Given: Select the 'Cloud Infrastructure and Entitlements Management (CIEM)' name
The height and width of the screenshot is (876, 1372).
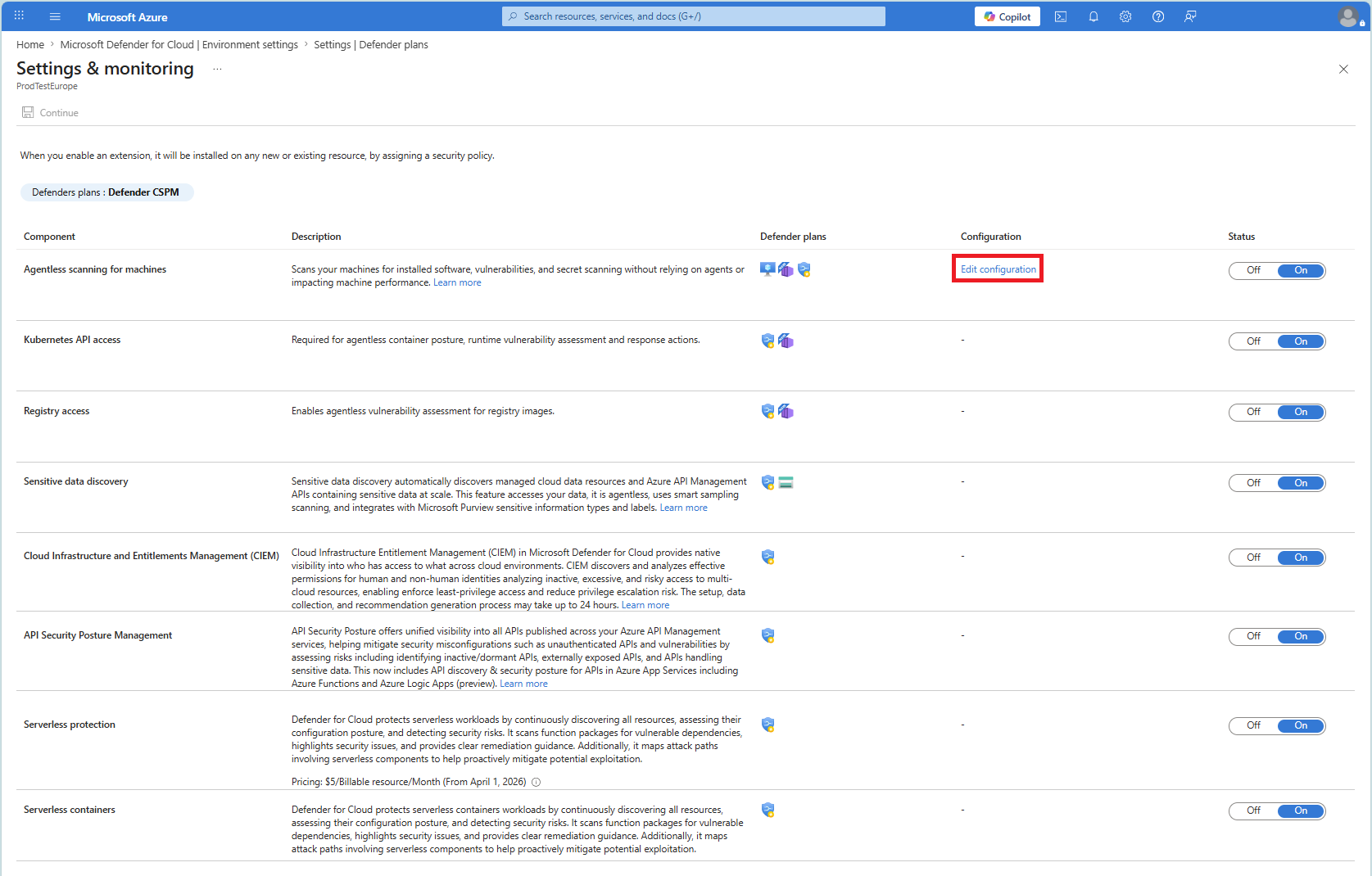Looking at the screenshot, I should [152, 556].
